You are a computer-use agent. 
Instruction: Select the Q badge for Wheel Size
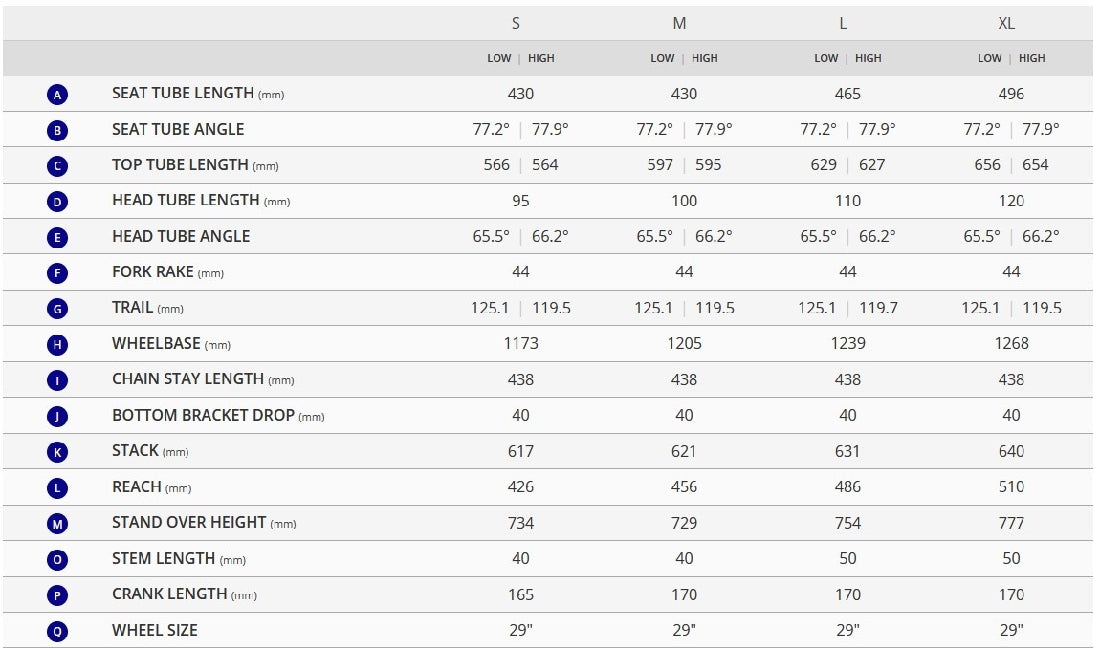click(57, 631)
